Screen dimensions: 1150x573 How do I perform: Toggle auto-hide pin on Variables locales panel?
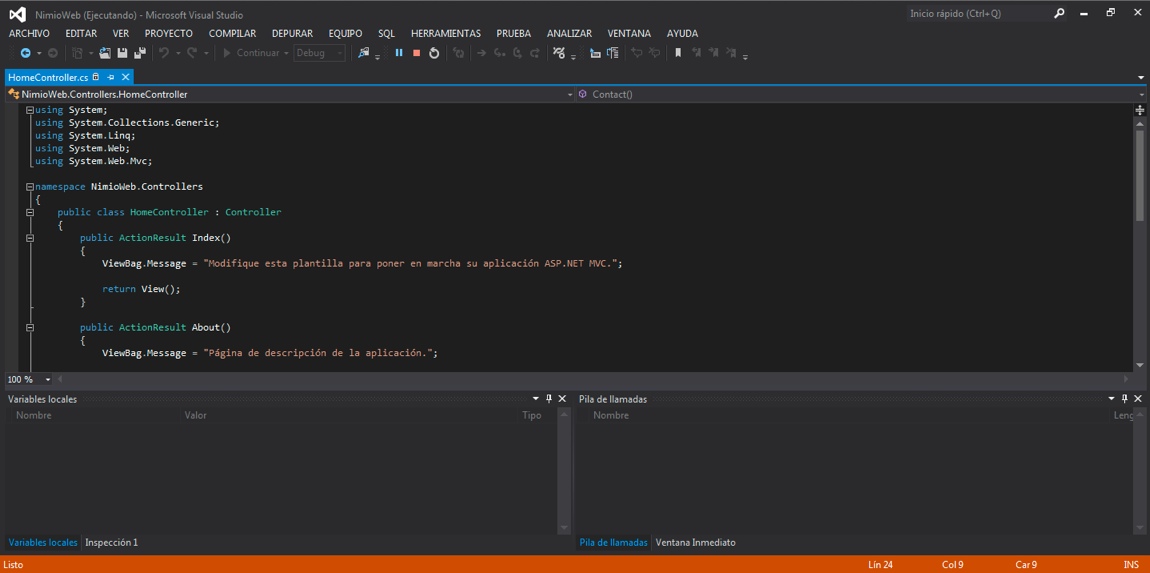tap(549, 399)
